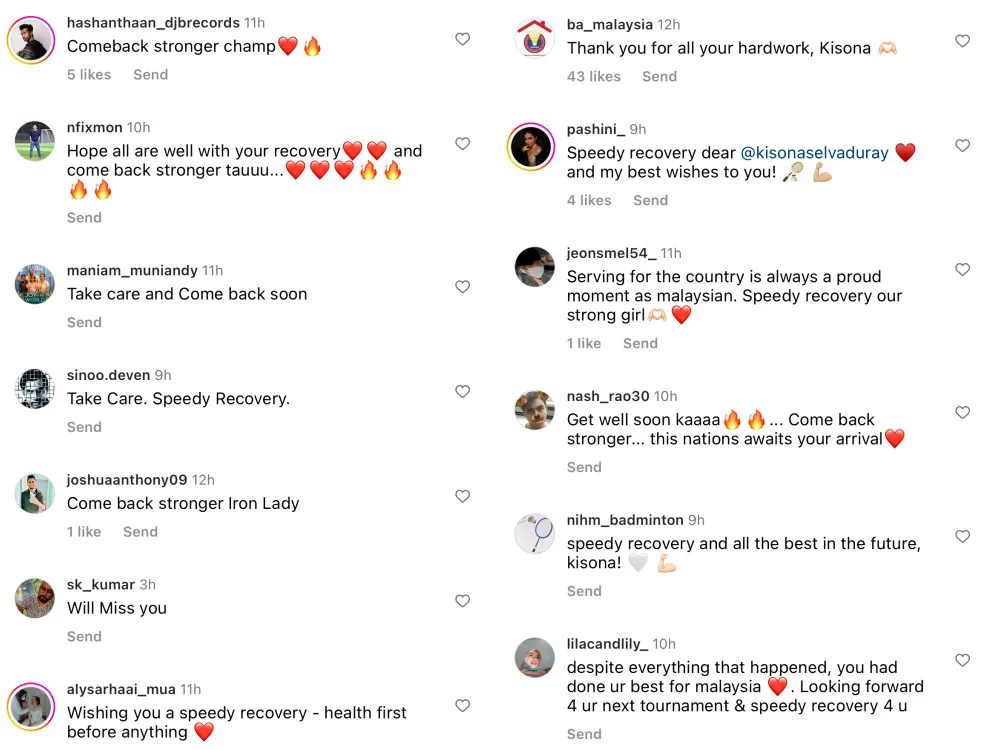This screenshot has height=750, width=1000.
Task: Tap heart icon on nfixmon's comment
Action: (462, 144)
